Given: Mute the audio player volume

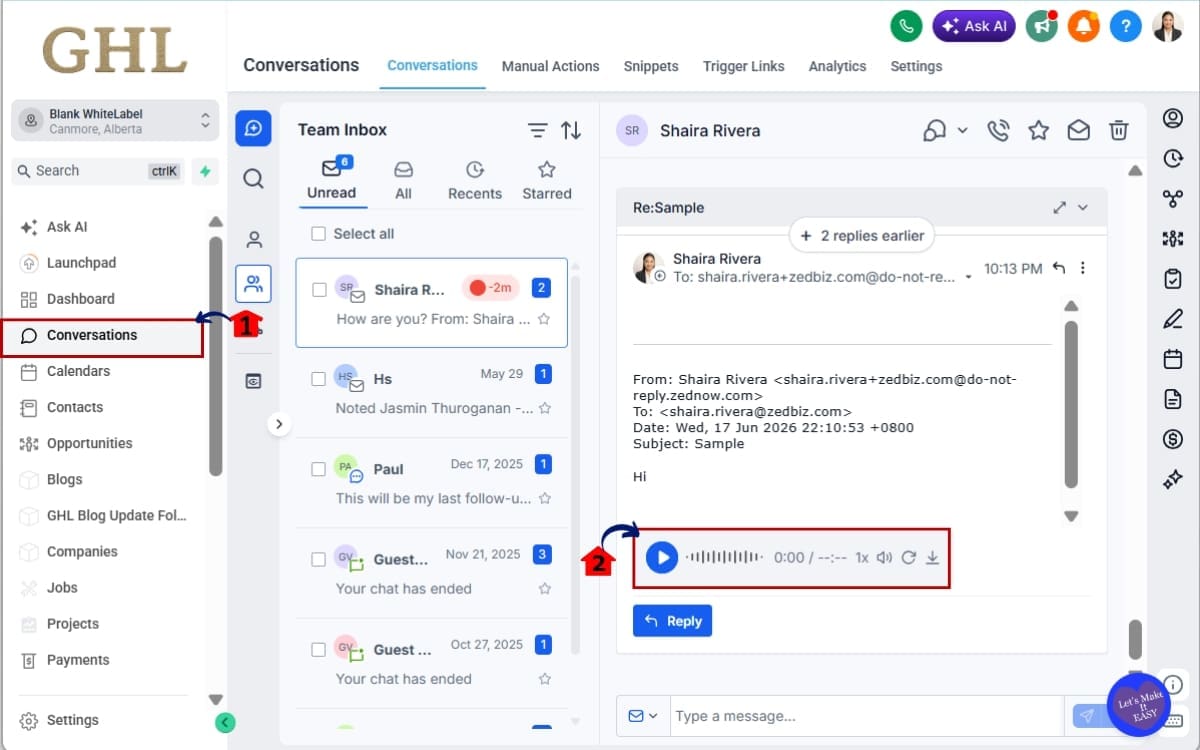Looking at the screenshot, I should tap(884, 557).
